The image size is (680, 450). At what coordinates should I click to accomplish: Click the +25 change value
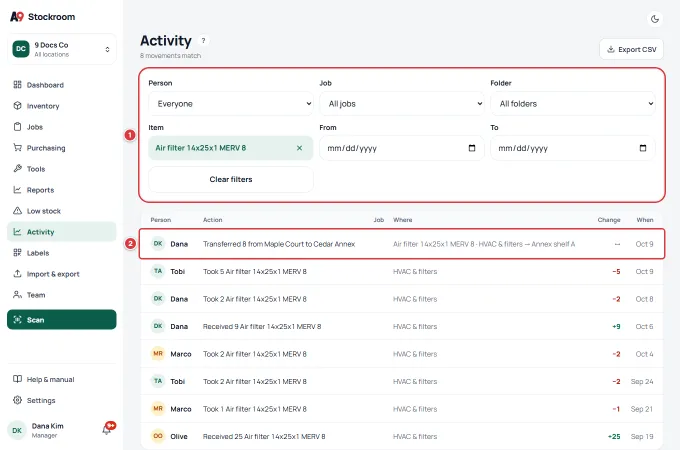614,436
